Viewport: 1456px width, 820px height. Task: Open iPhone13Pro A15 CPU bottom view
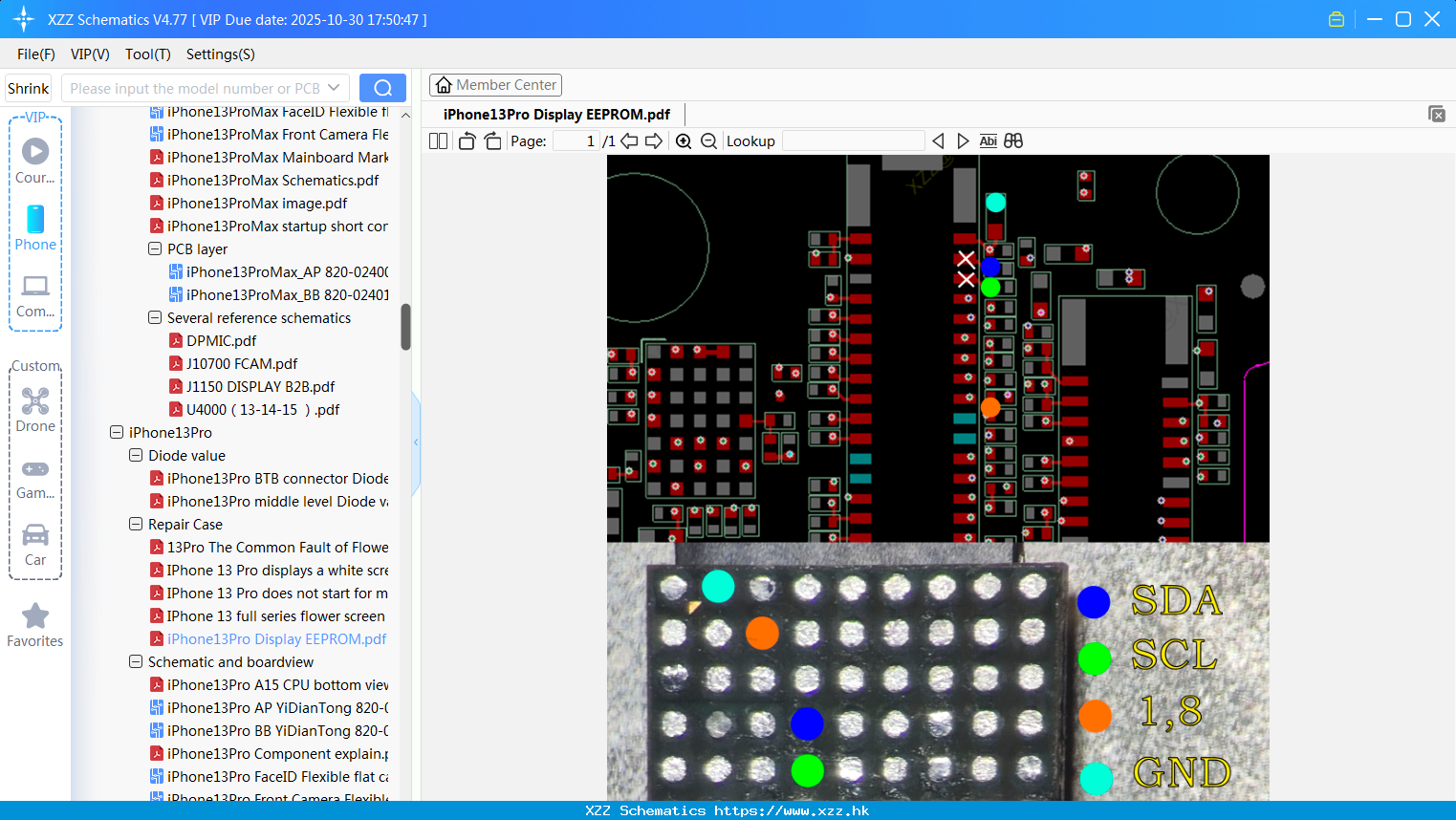[x=277, y=684]
